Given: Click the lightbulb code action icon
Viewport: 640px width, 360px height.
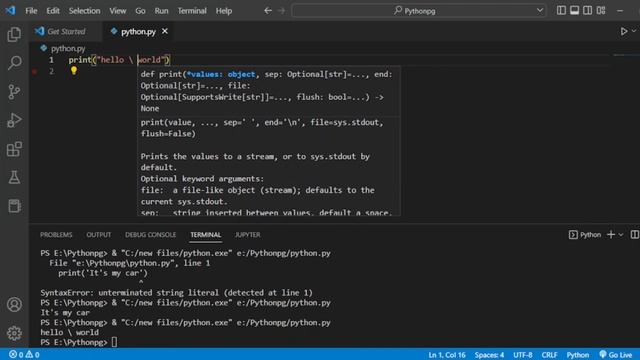Looking at the screenshot, I should click(73, 71).
